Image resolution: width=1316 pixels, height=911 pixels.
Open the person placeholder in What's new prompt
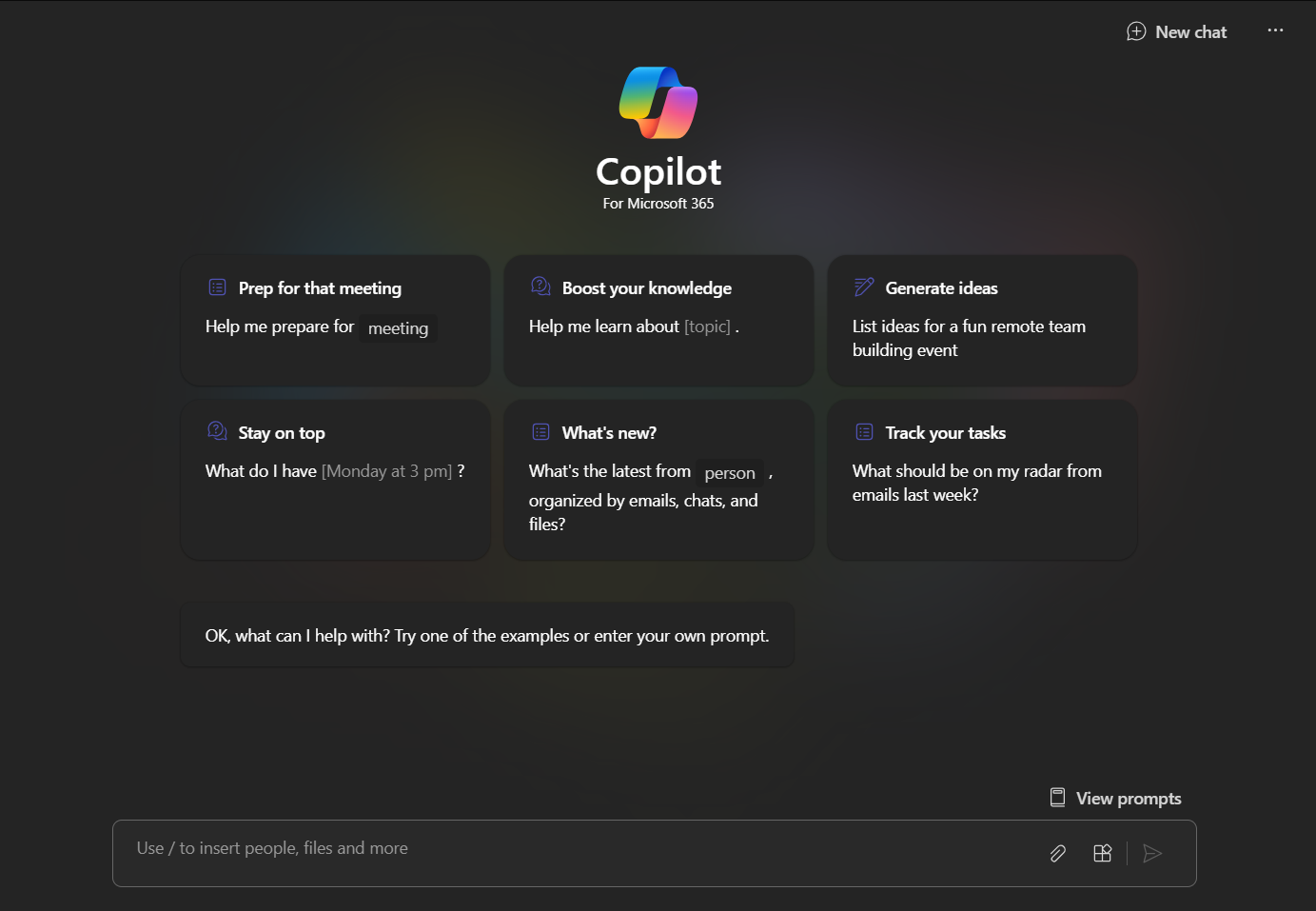click(729, 472)
